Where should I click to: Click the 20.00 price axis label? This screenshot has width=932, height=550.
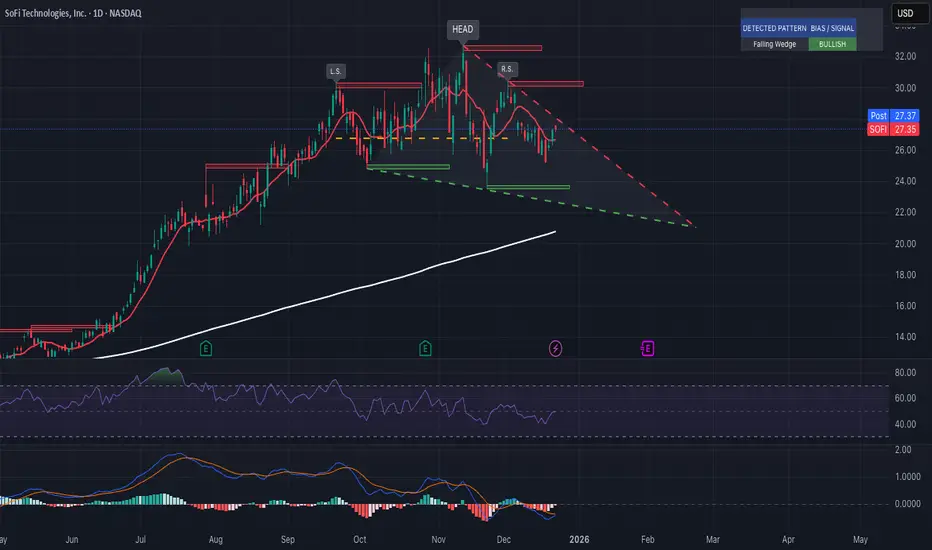click(905, 244)
